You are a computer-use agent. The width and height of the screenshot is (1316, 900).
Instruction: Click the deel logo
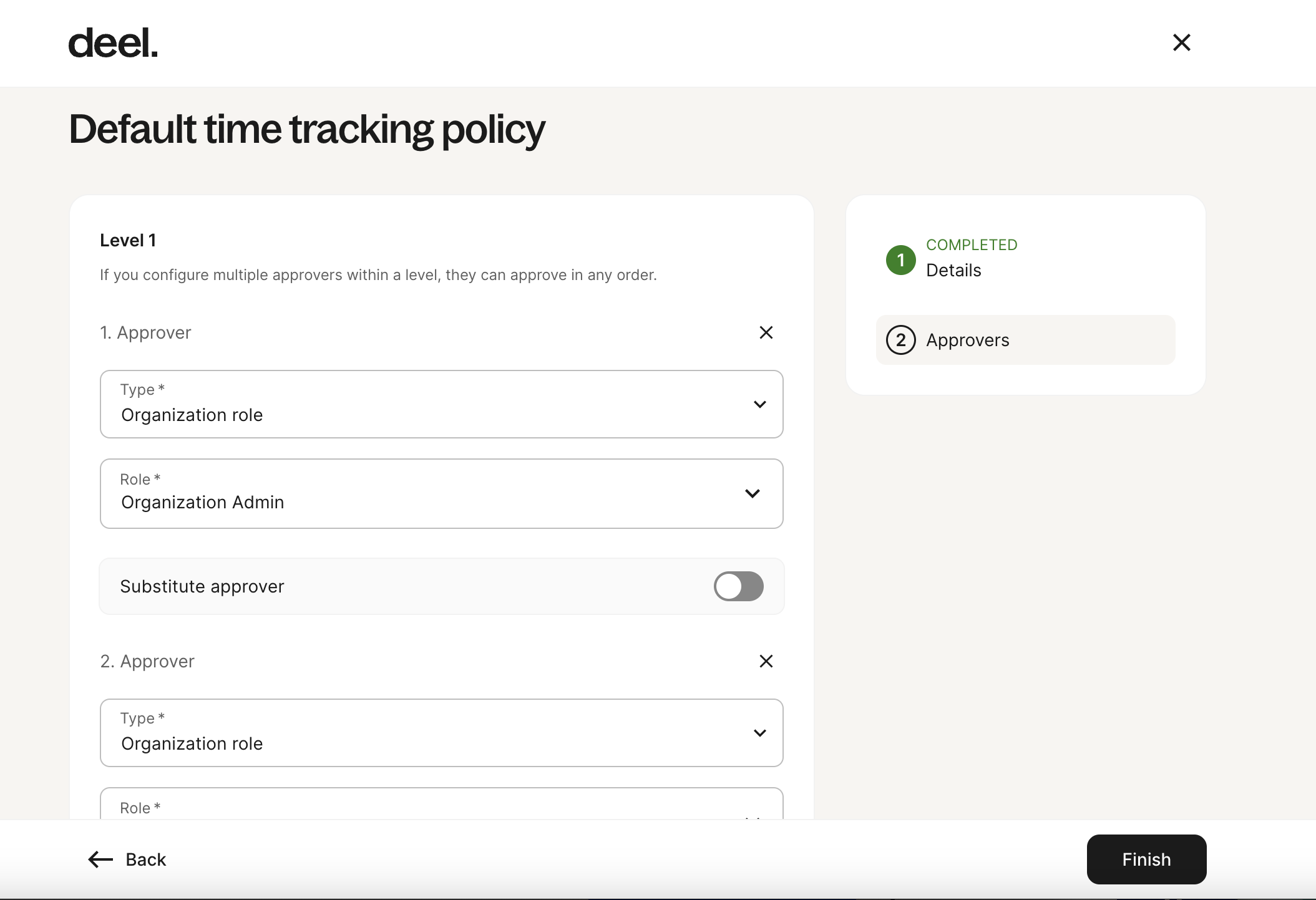pyautogui.click(x=113, y=43)
